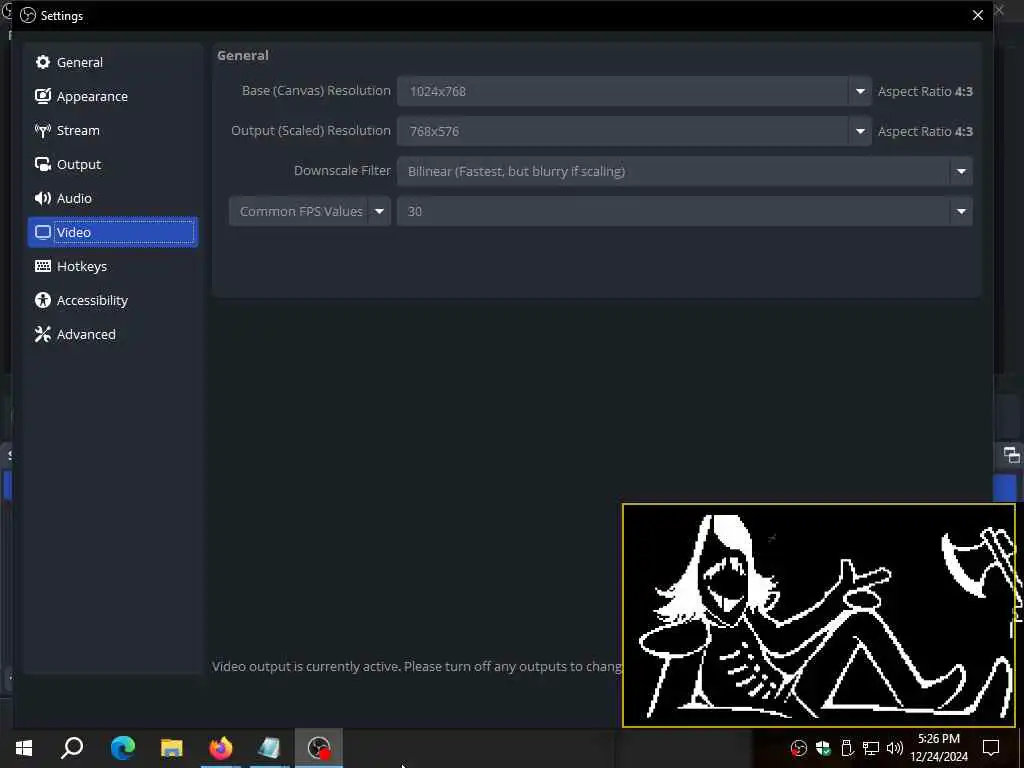The image size is (1024, 768).
Task: Click the Video monitor icon in sidebar
Action: click(x=42, y=232)
